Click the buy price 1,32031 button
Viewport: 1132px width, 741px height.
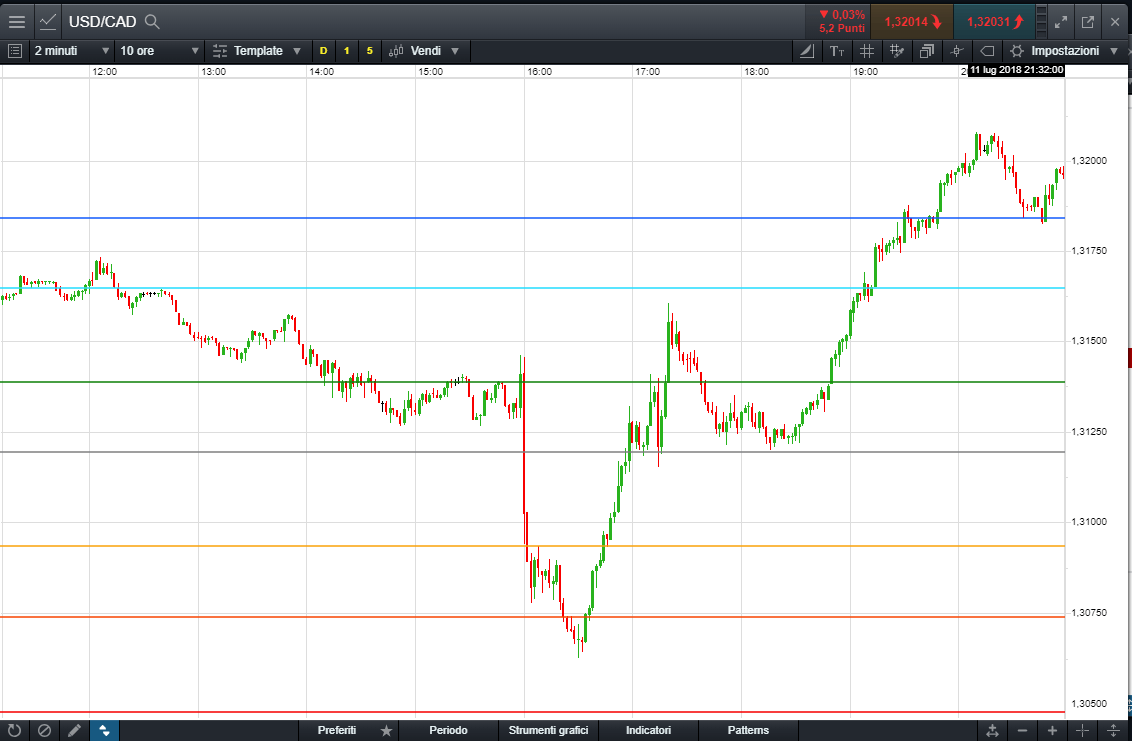[994, 22]
